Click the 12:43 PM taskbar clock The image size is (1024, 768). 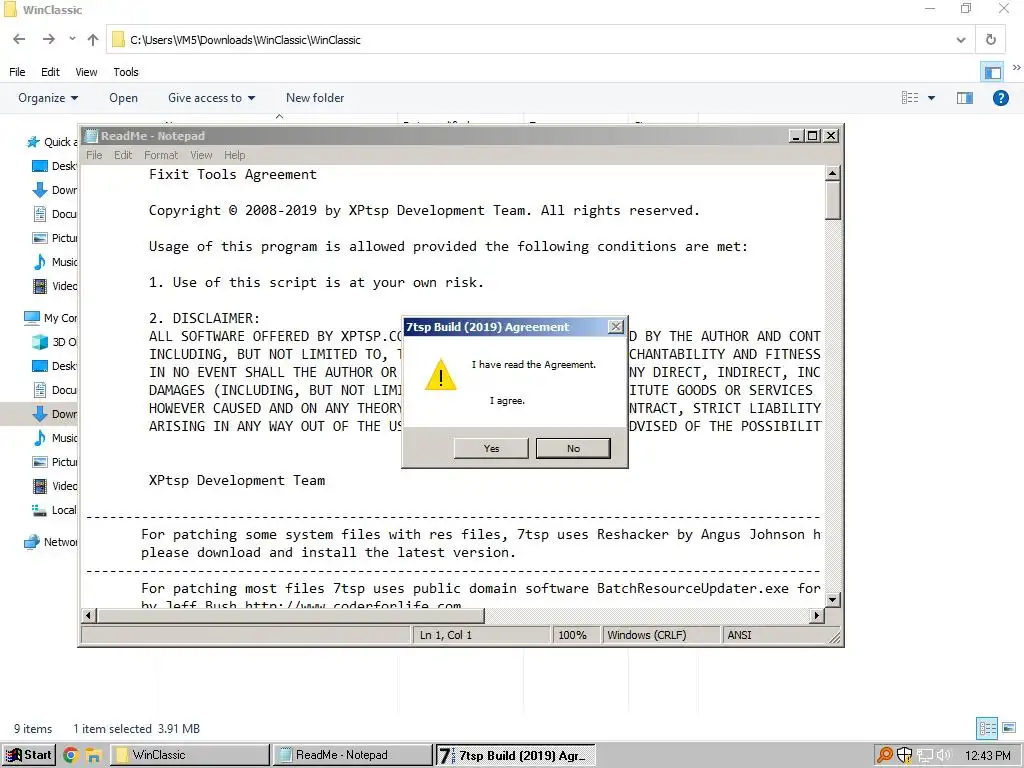987,756
